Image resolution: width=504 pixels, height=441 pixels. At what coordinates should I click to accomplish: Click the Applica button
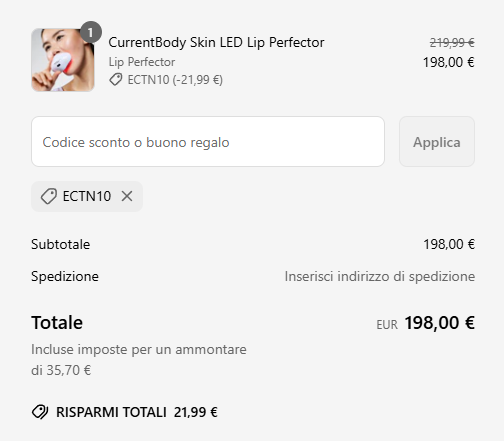tap(437, 142)
